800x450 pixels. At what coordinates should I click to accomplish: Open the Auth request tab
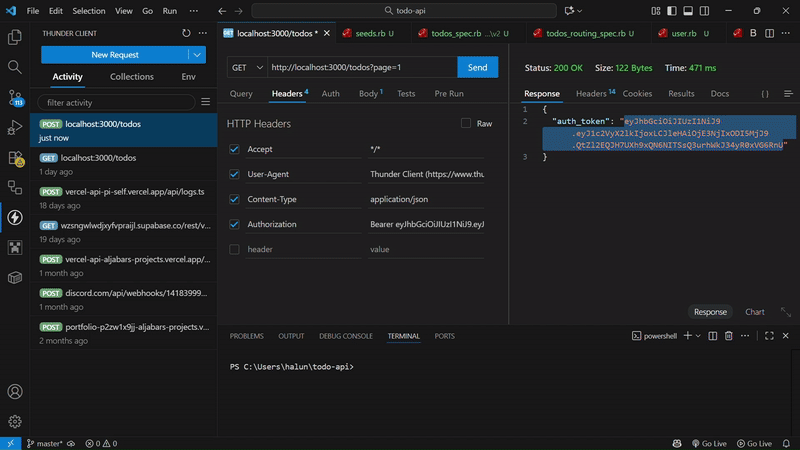(x=331, y=94)
